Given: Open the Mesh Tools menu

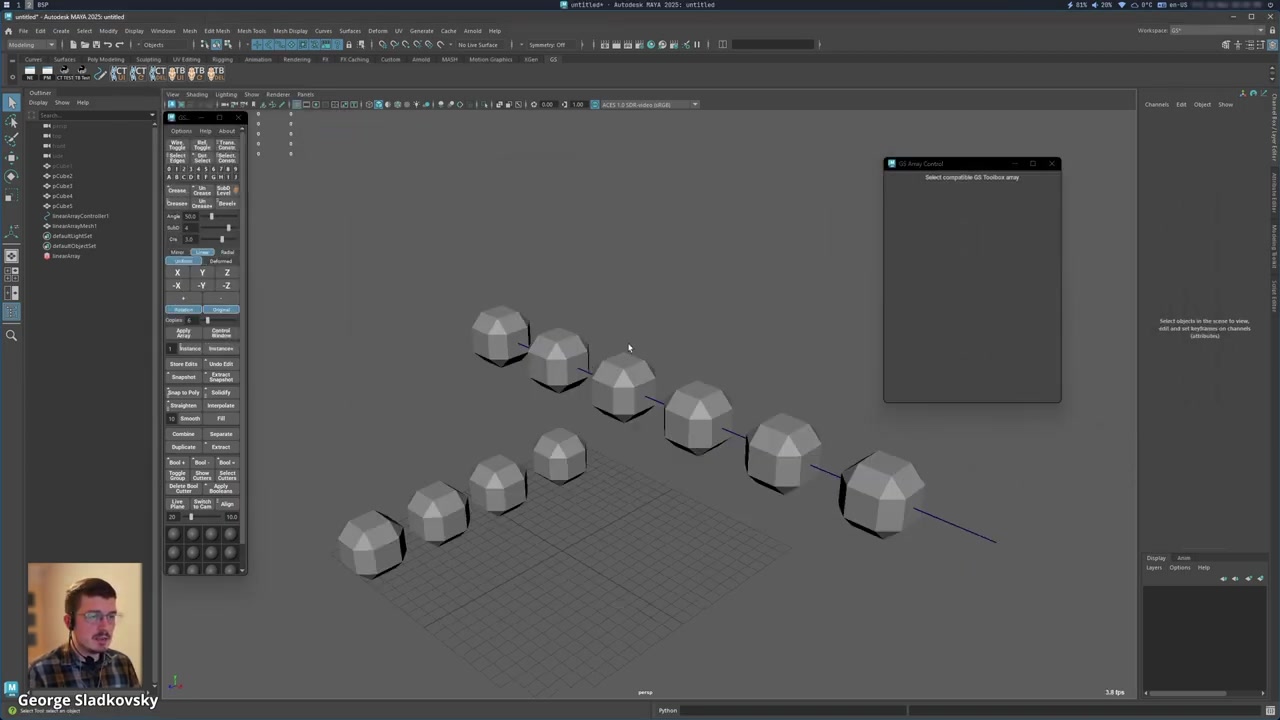Looking at the screenshot, I should pyautogui.click(x=251, y=31).
